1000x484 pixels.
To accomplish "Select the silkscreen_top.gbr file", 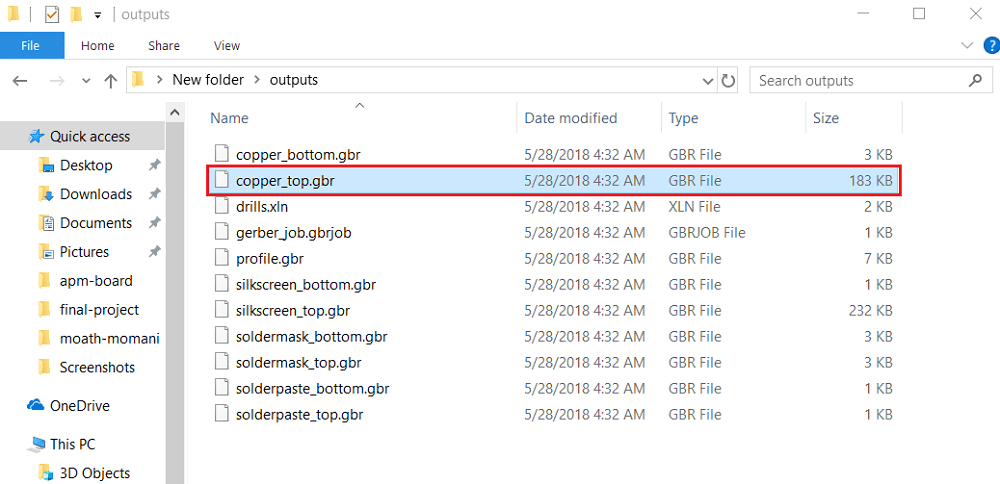I will [x=553, y=311].
